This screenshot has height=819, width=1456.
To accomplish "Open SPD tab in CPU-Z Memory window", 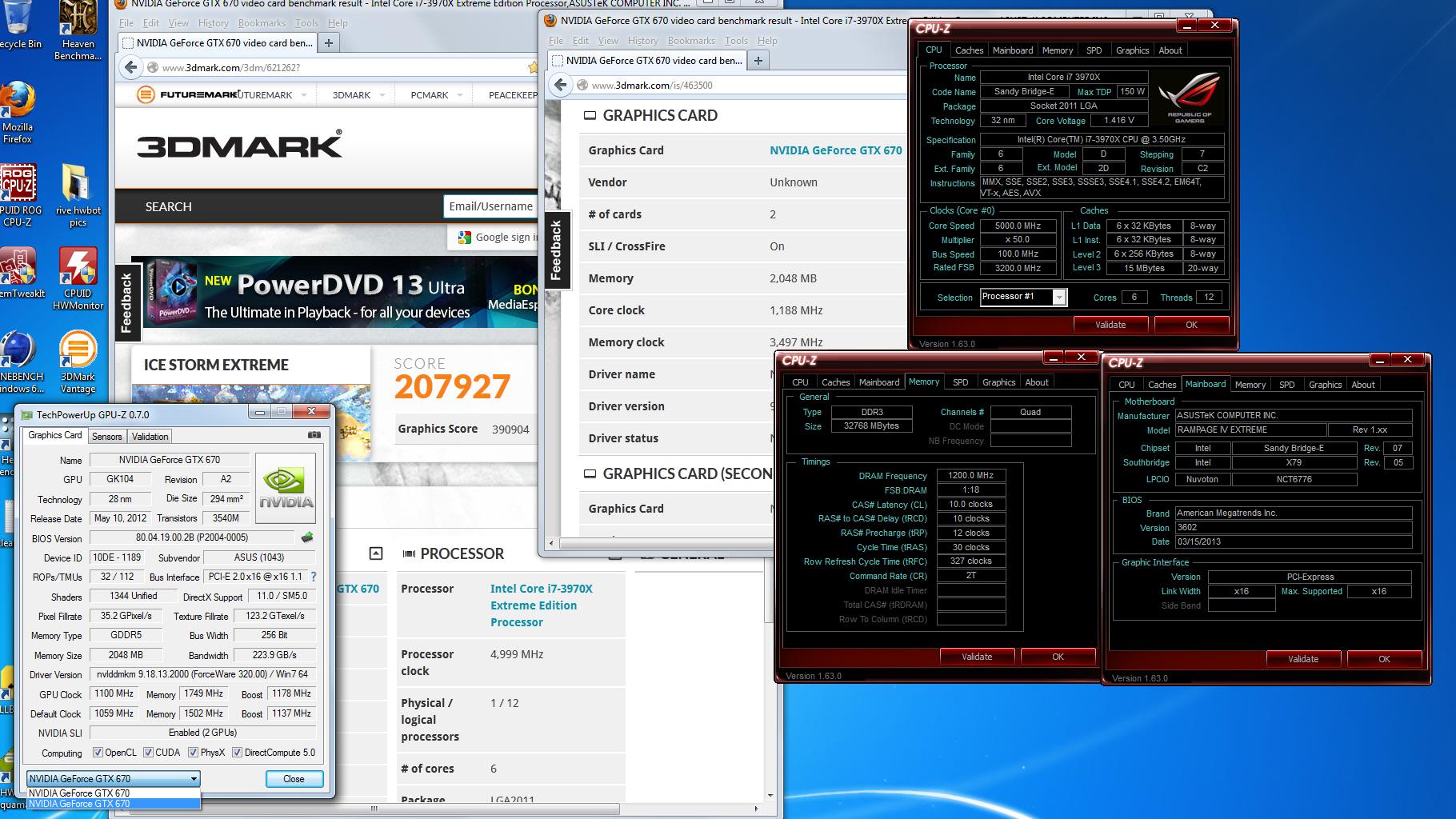I will [x=960, y=382].
